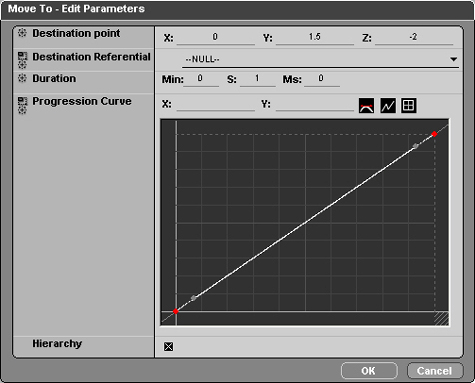This screenshot has width=475, height=383.
Task: Click the Destination X value field
Action: point(216,37)
